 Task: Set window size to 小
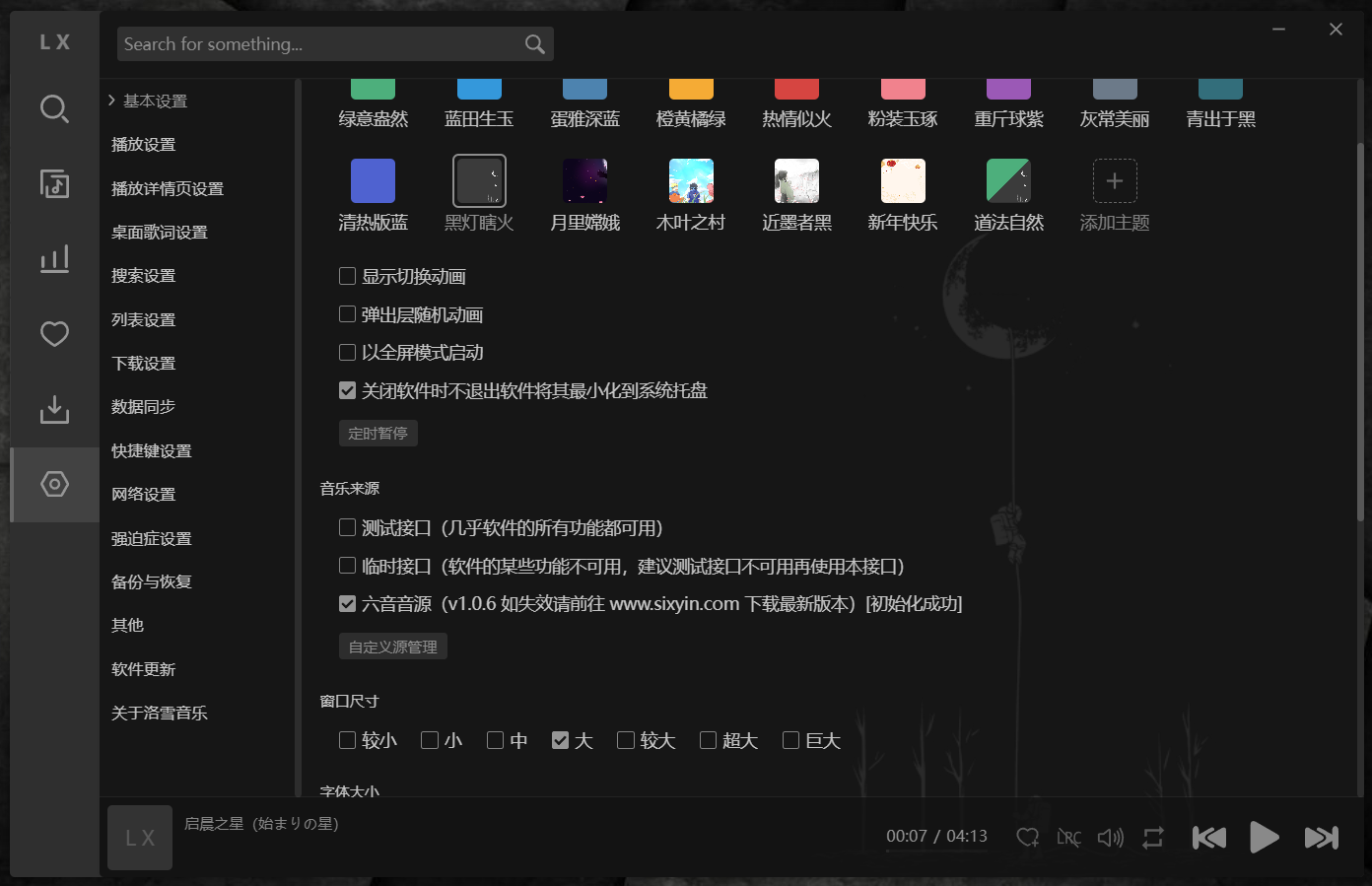pyautogui.click(x=430, y=740)
